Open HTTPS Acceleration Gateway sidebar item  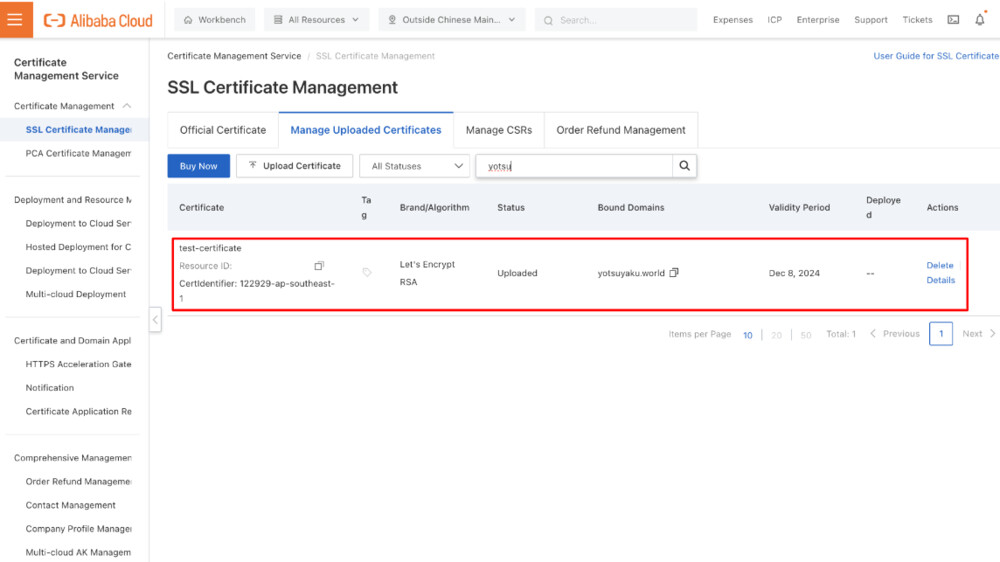tap(78, 364)
